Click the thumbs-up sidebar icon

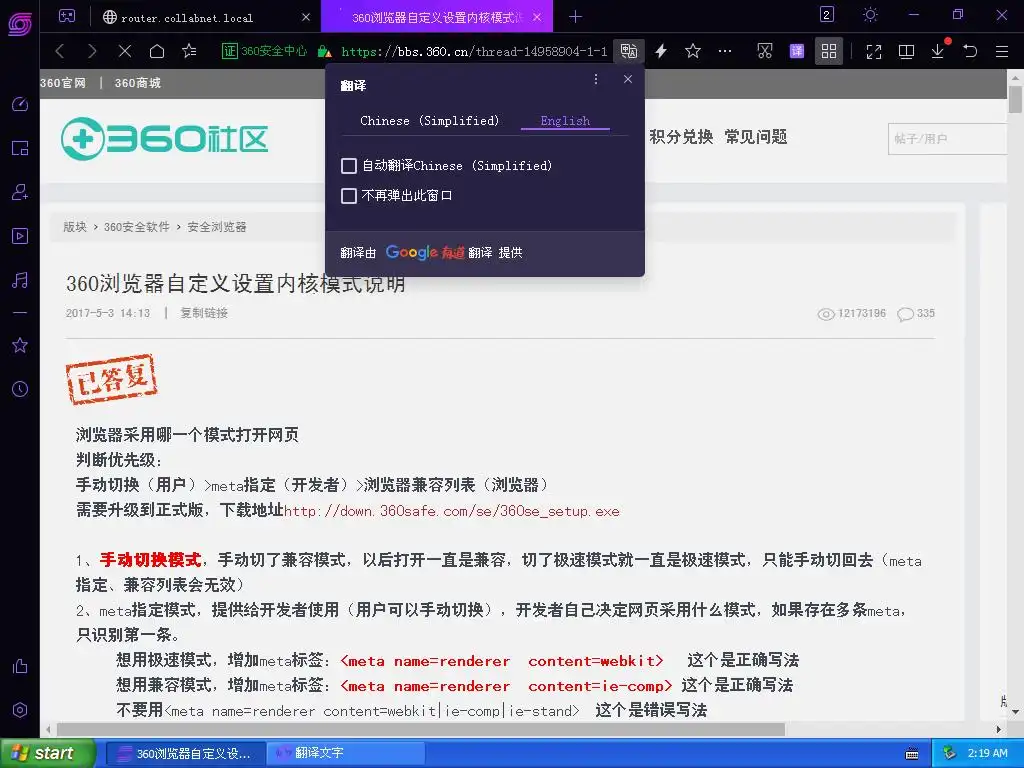[20, 666]
